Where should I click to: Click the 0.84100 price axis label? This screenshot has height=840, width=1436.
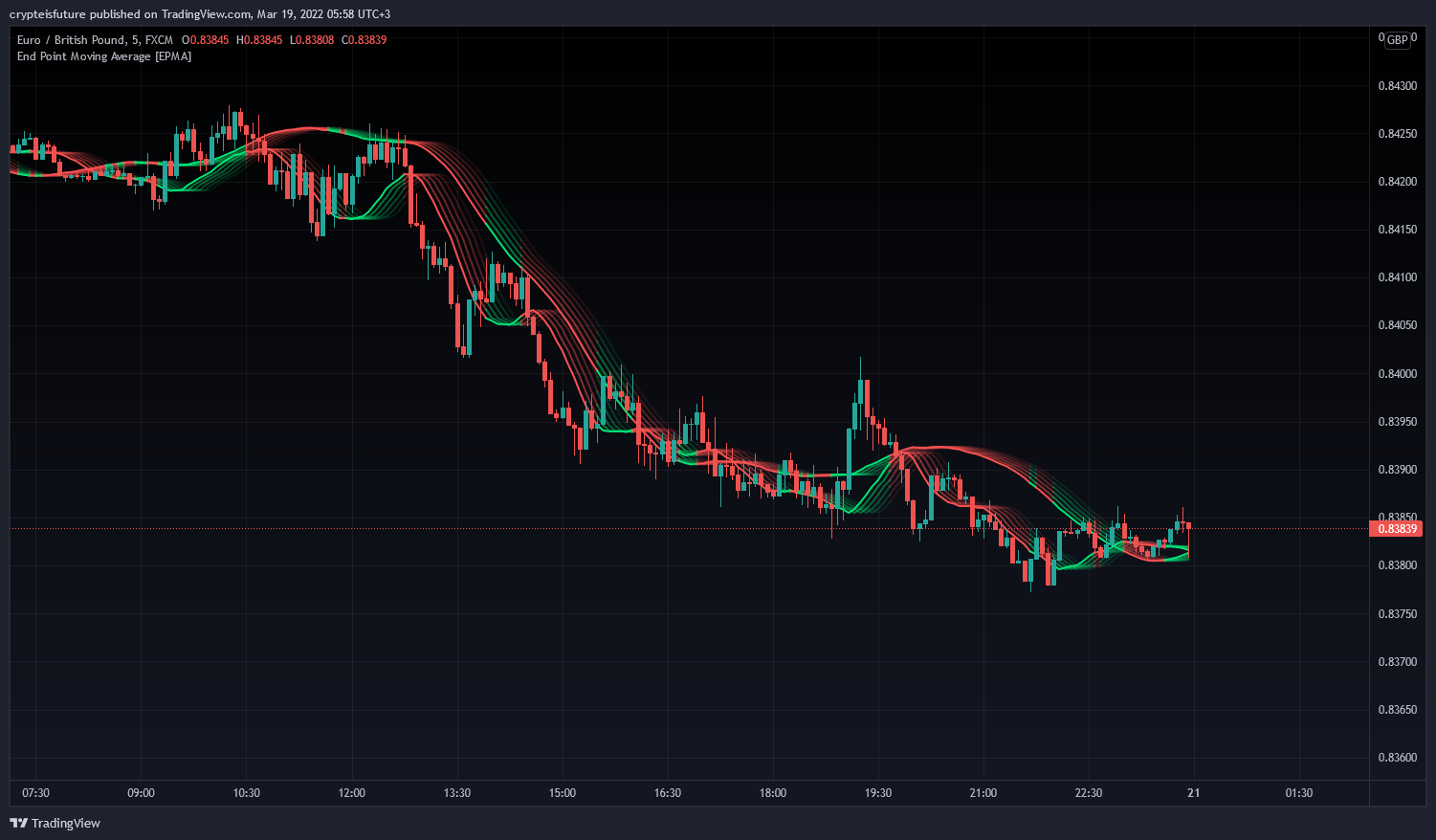pyautogui.click(x=1397, y=277)
